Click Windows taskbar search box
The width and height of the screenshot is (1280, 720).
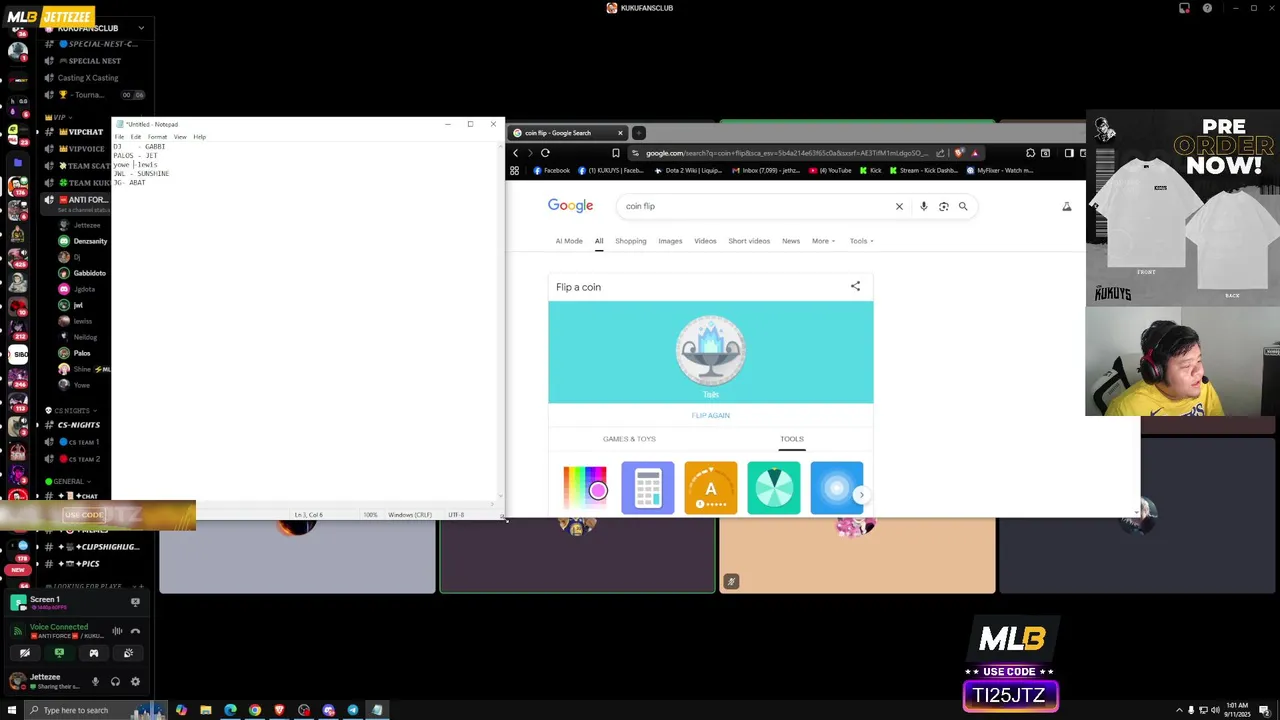[95, 710]
